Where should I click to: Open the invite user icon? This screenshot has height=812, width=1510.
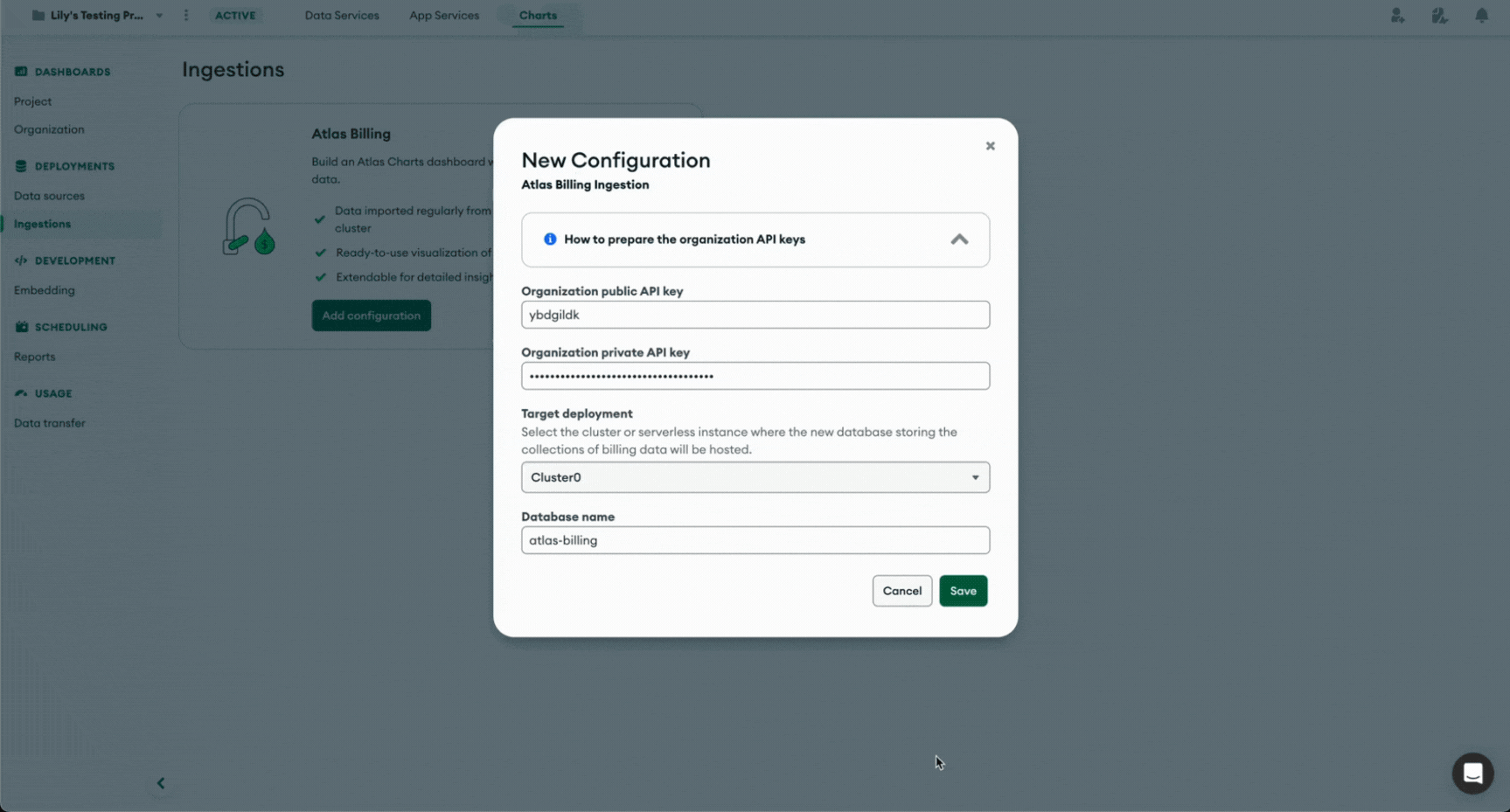(1397, 16)
